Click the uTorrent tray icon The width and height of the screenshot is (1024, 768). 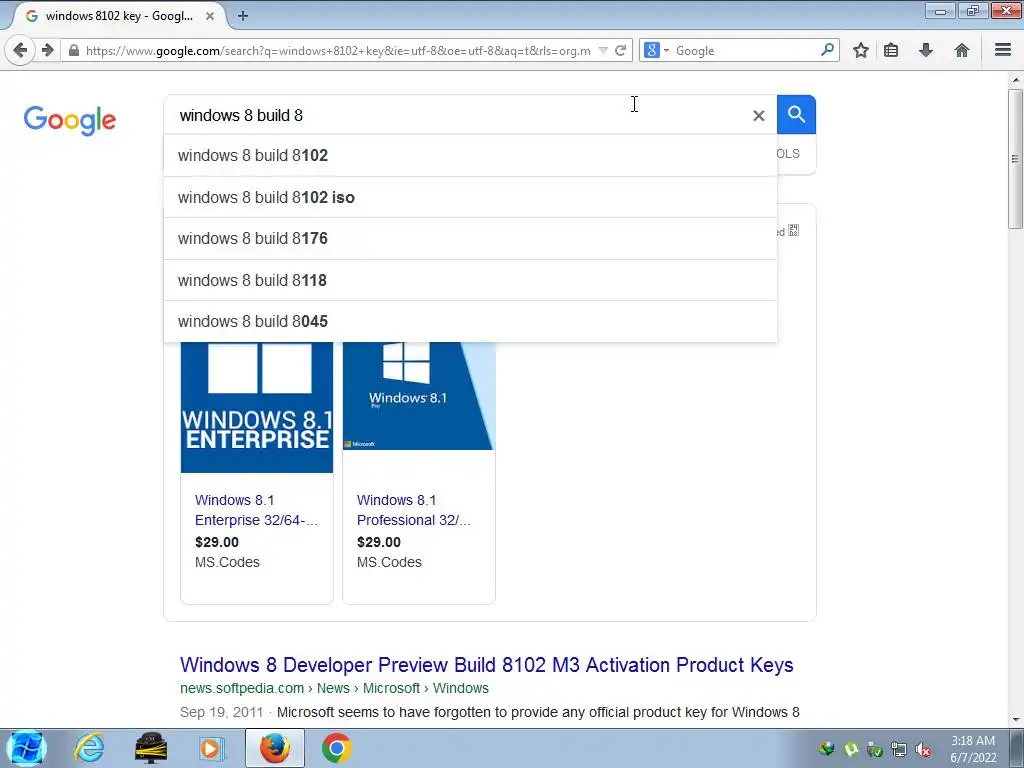[851, 749]
